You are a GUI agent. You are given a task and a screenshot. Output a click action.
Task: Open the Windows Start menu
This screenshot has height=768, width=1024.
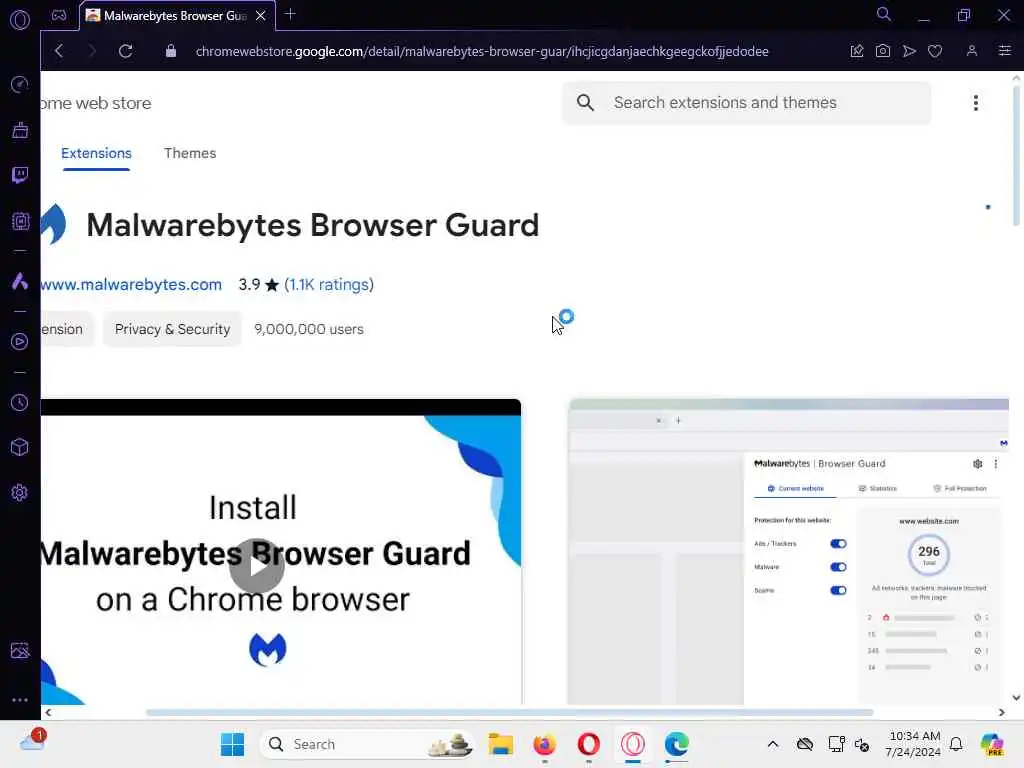pyautogui.click(x=232, y=744)
